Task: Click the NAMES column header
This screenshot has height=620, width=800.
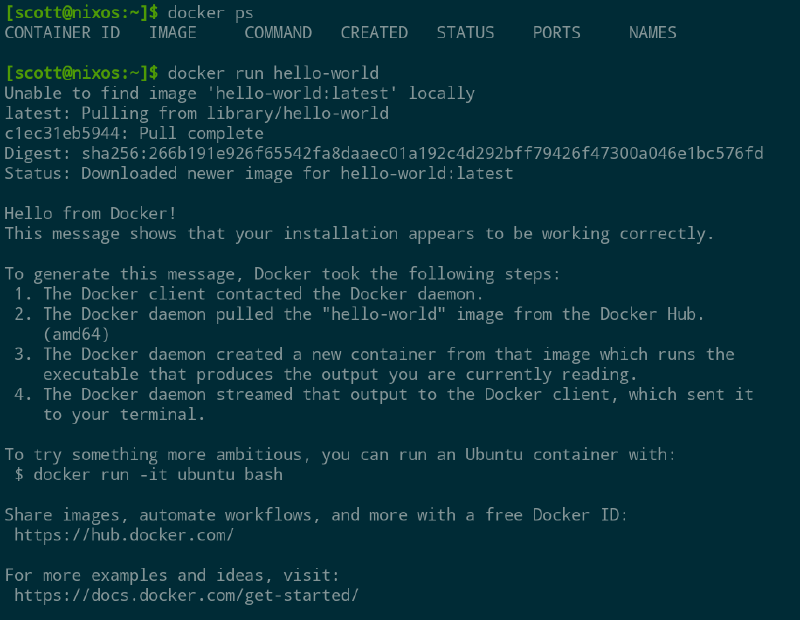Action: [x=652, y=33]
